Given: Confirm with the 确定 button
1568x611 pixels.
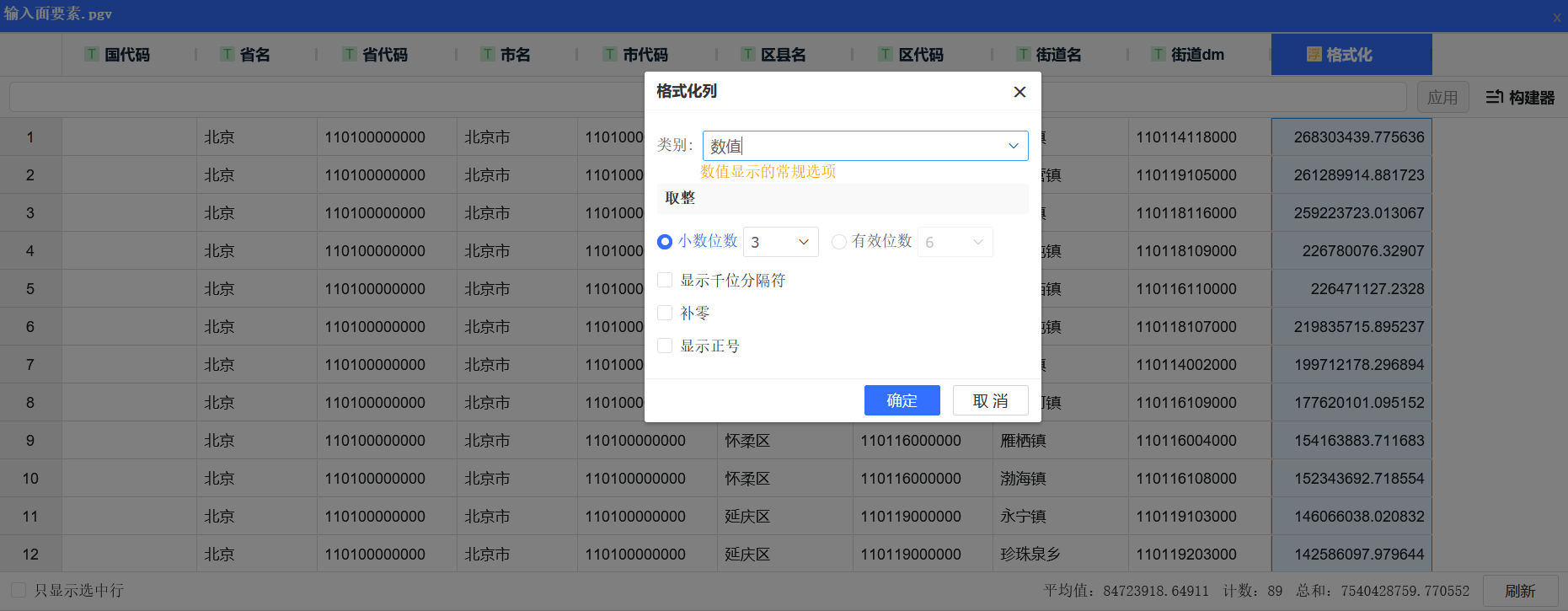Looking at the screenshot, I should (902, 400).
